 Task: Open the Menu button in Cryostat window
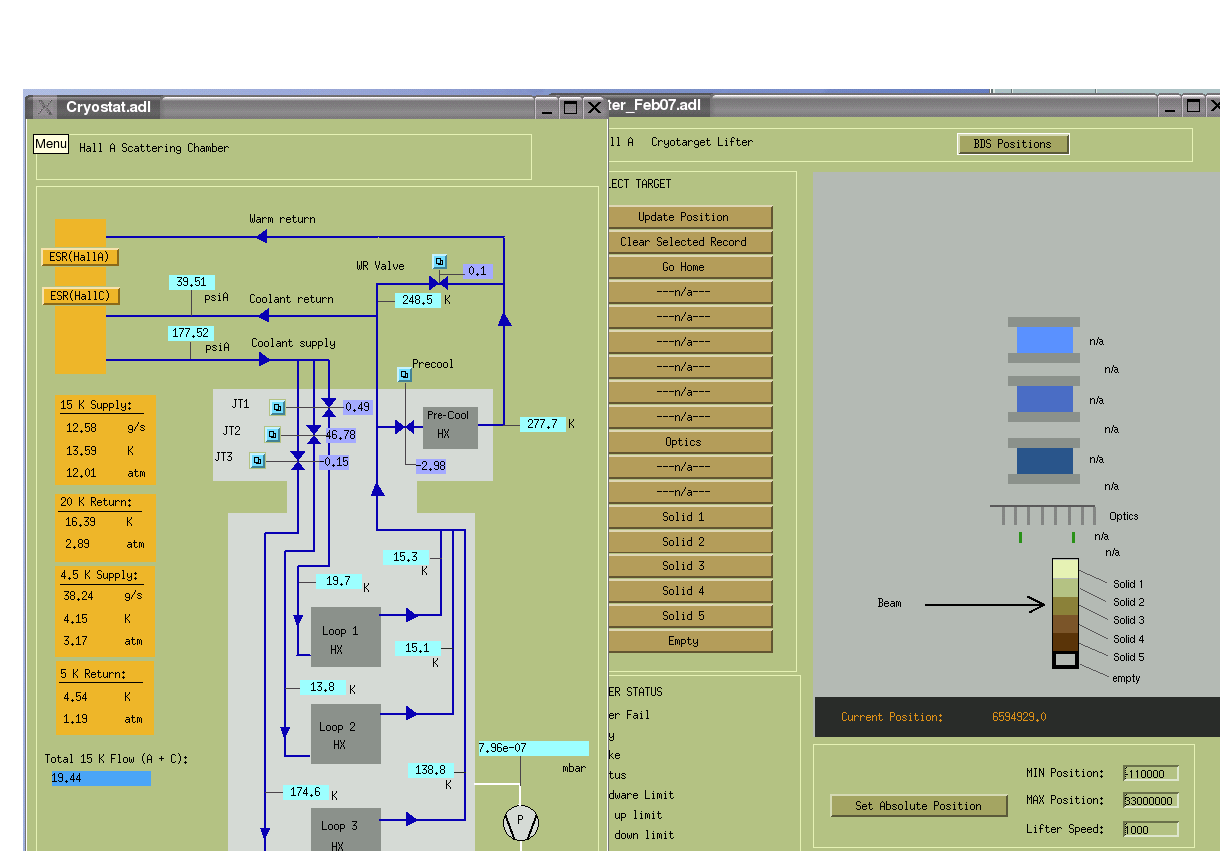[x=51, y=144]
